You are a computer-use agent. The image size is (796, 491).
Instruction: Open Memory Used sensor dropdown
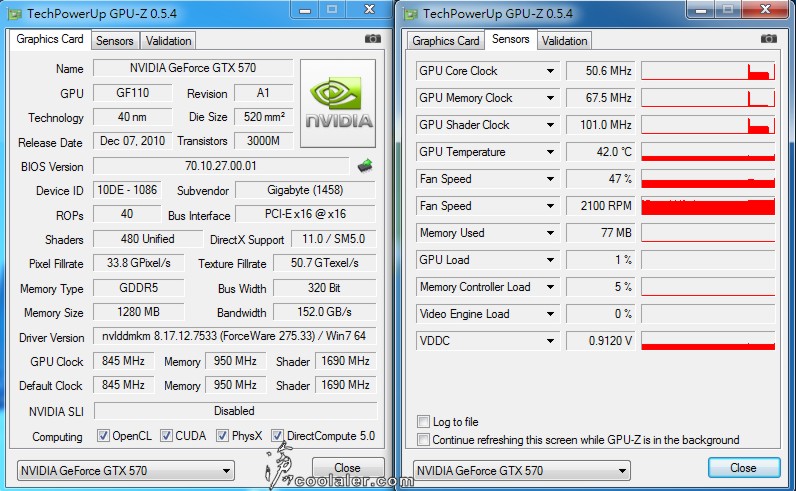[550, 233]
